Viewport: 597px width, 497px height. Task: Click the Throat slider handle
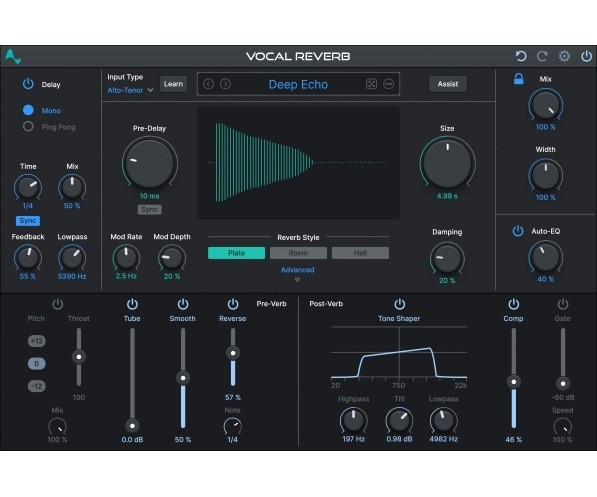coord(79,357)
